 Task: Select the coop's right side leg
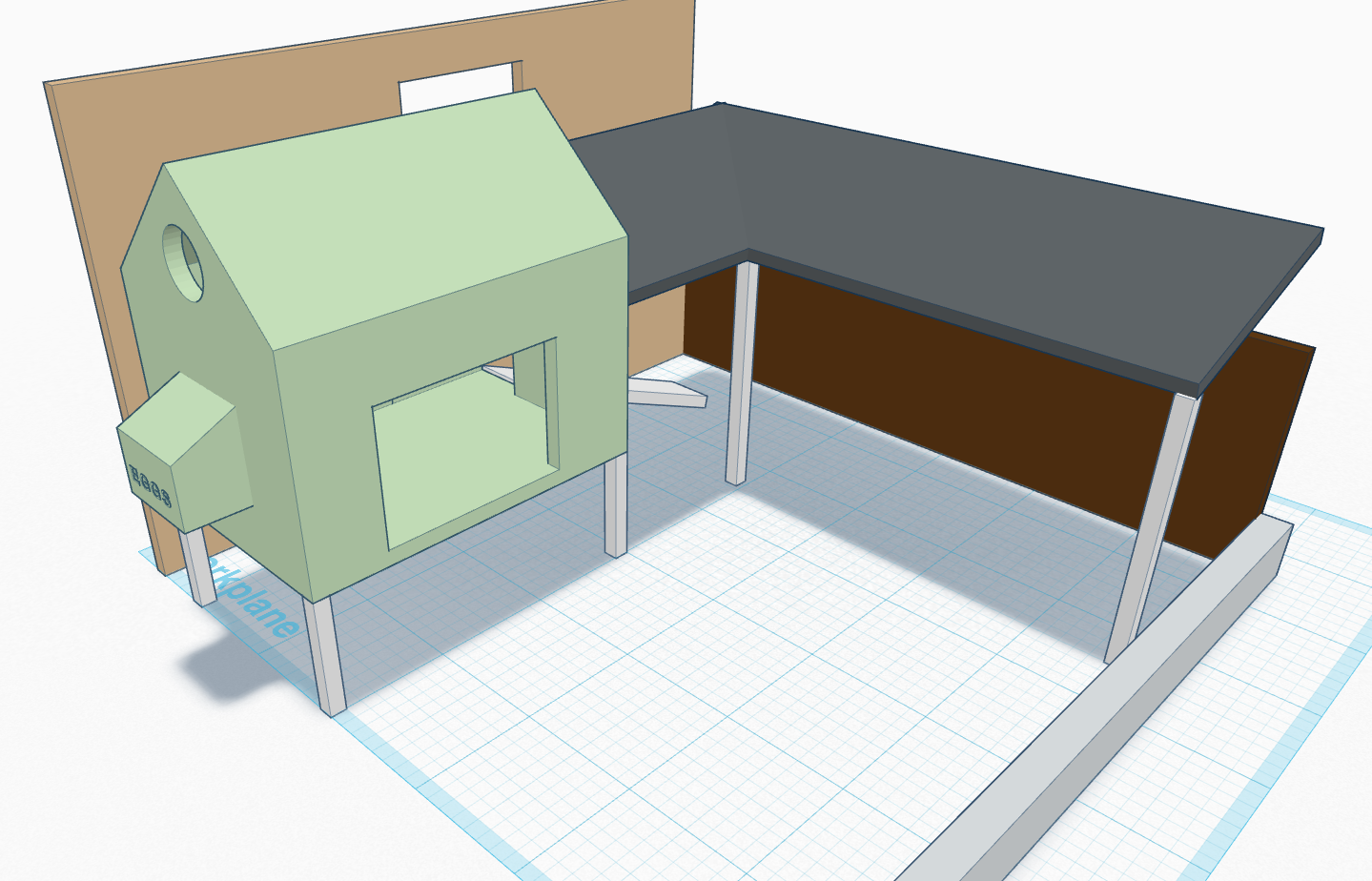tap(616, 505)
